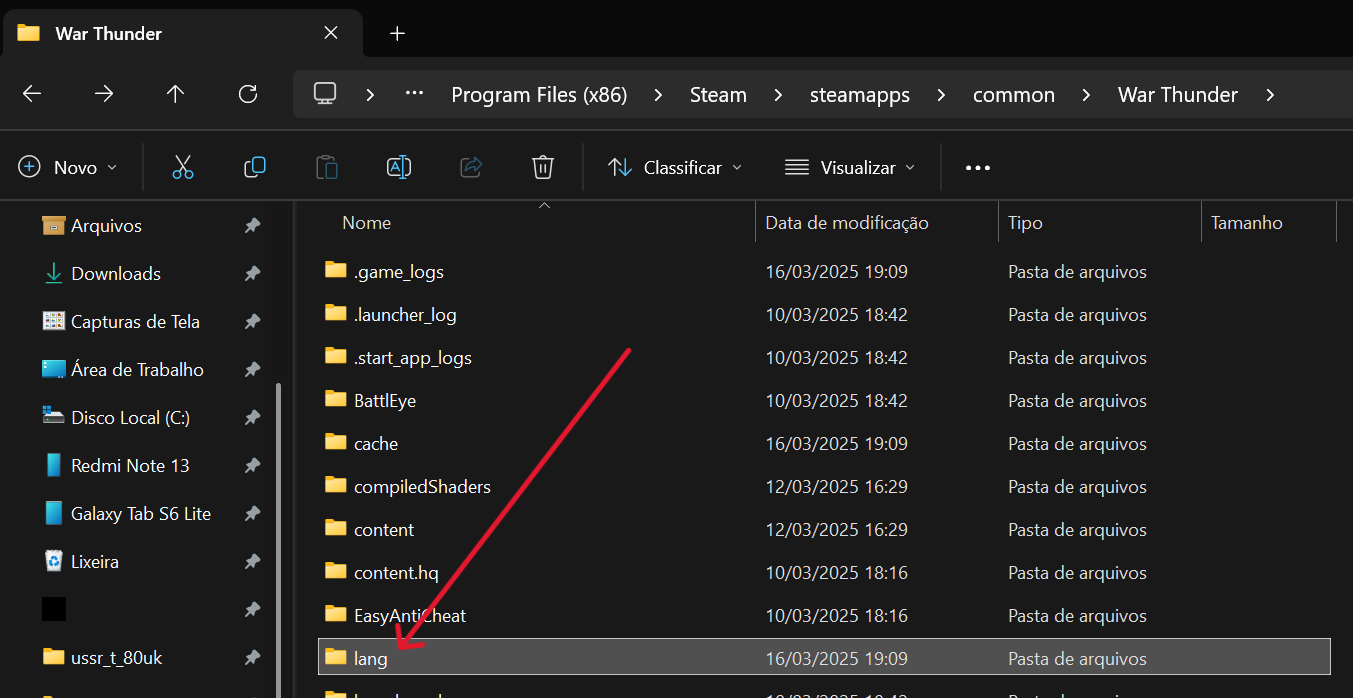Go back with the left arrow
The height and width of the screenshot is (698, 1353).
pyautogui.click(x=32, y=94)
